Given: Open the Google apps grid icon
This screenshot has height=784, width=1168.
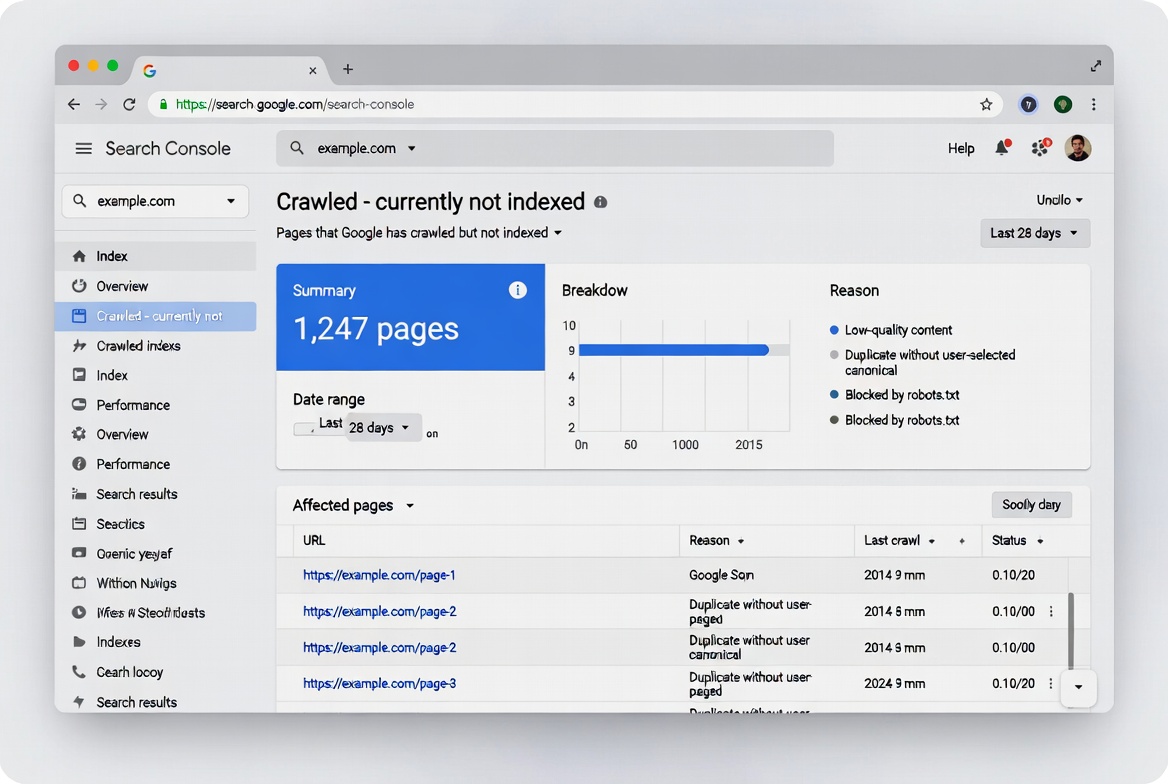Looking at the screenshot, I should (x=1040, y=148).
